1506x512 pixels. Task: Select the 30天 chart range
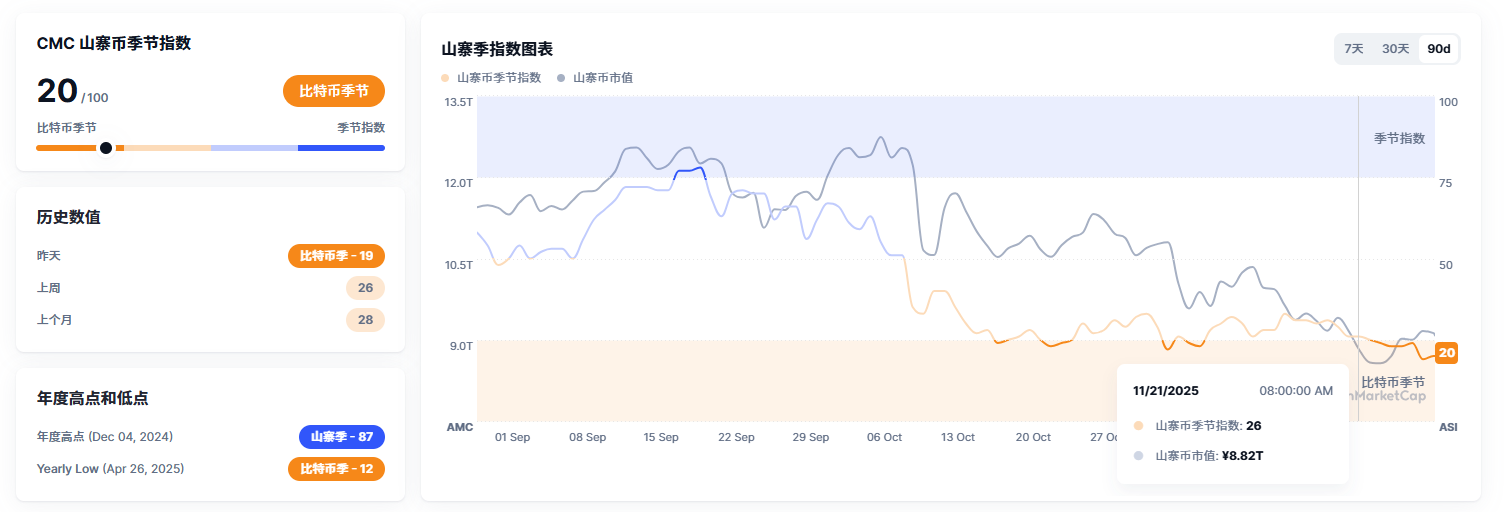tap(1395, 49)
